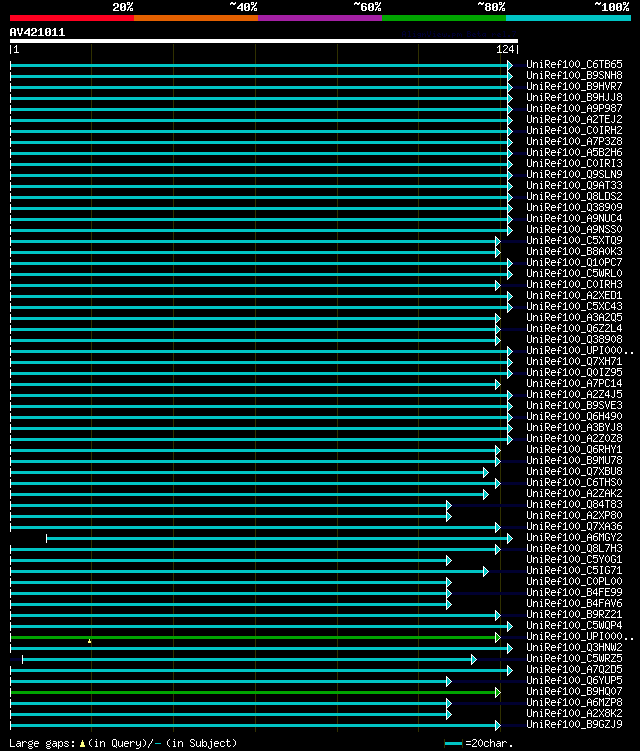Click the alignment bar for UniRef100_C5WRZ5

(249, 660)
